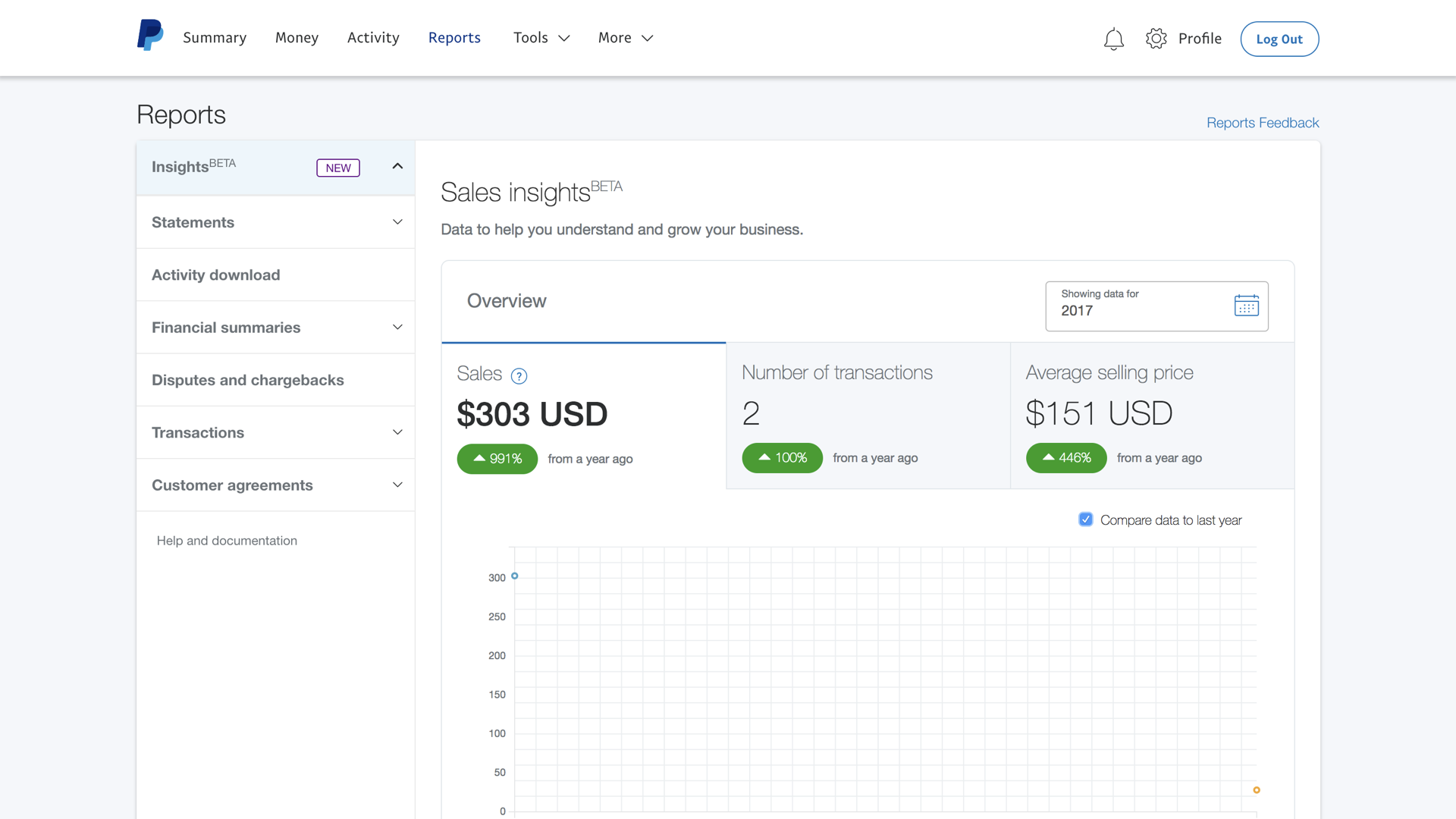Viewport: 1456px width, 819px height.
Task: Open Help and documentation
Action: (227, 540)
